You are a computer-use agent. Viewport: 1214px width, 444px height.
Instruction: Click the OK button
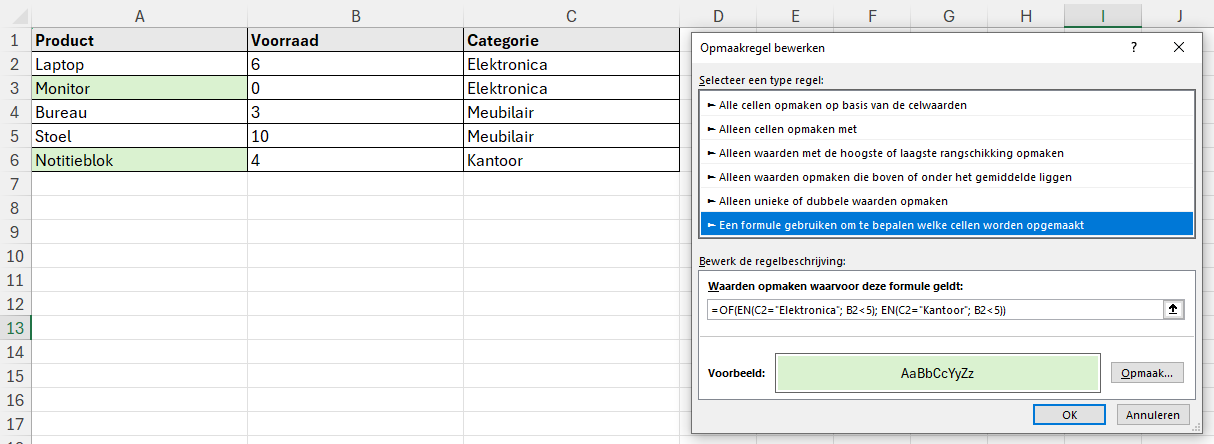tap(1069, 415)
